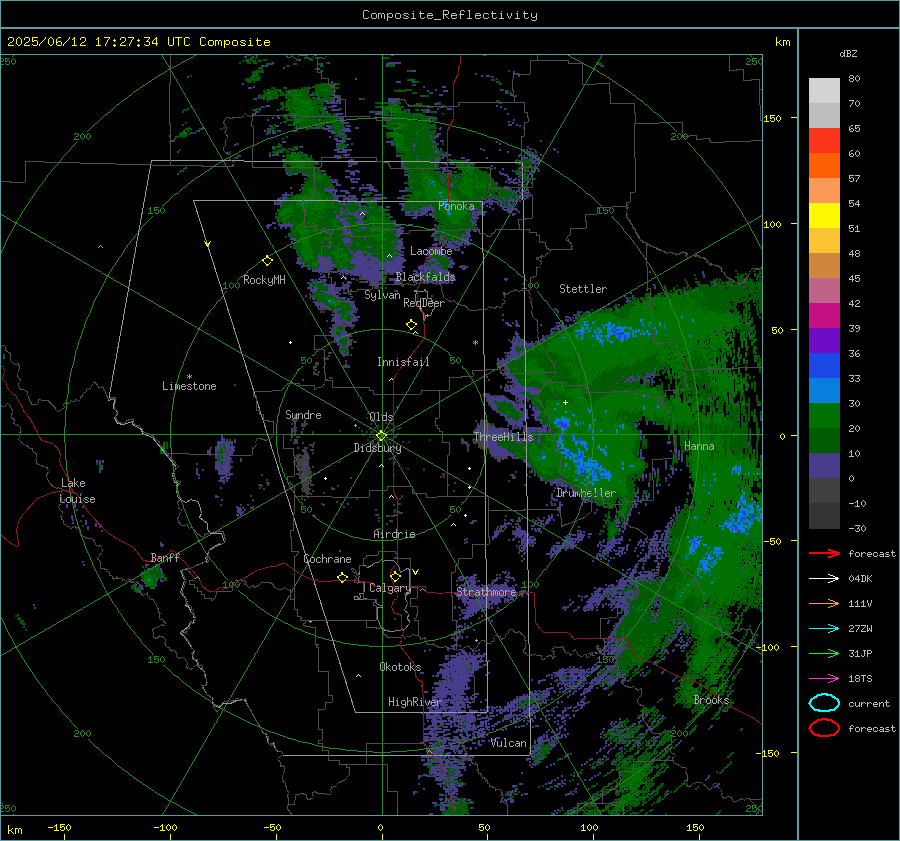This screenshot has width=900, height=841.
Task: Click the Cochrane city label
Action: [327, 559]
